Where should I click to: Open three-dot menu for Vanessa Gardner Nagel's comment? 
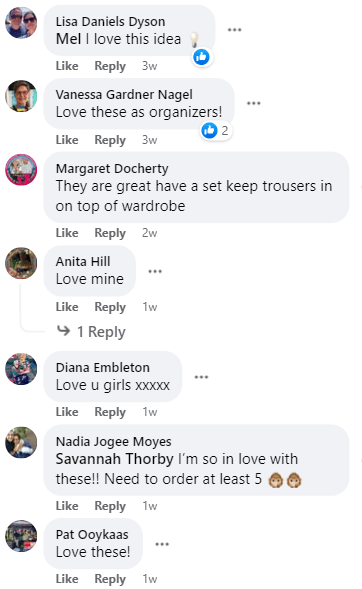[253, 103]
